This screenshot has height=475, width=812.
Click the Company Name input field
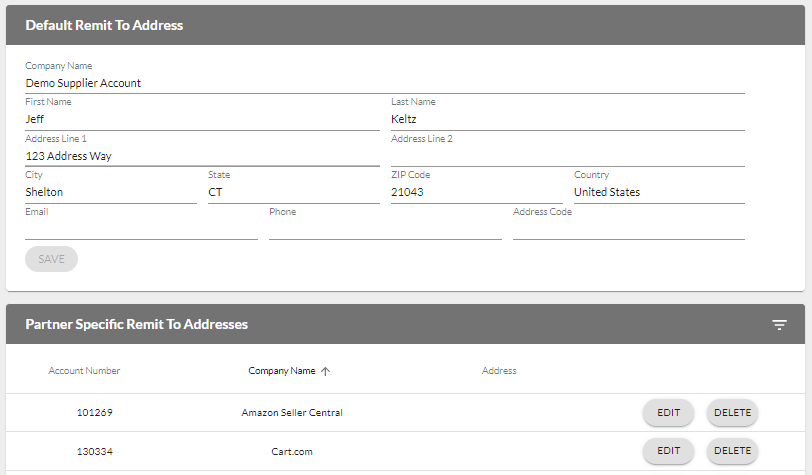384,83
